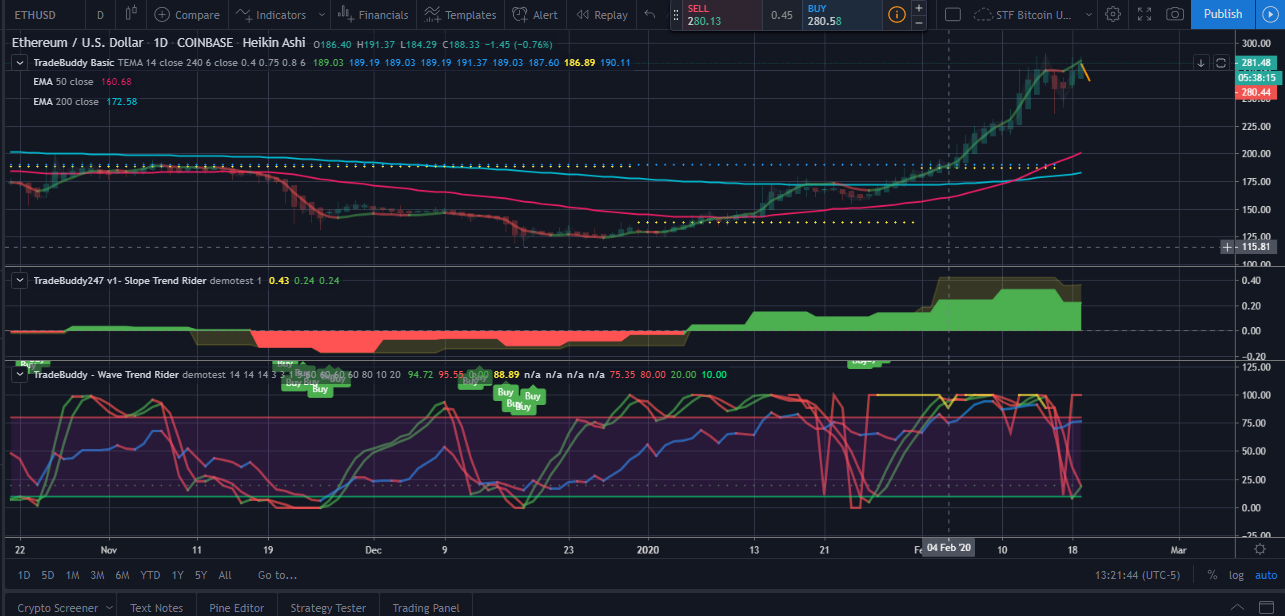Decrease order quantity with minus button

click(x=919, y=22)
